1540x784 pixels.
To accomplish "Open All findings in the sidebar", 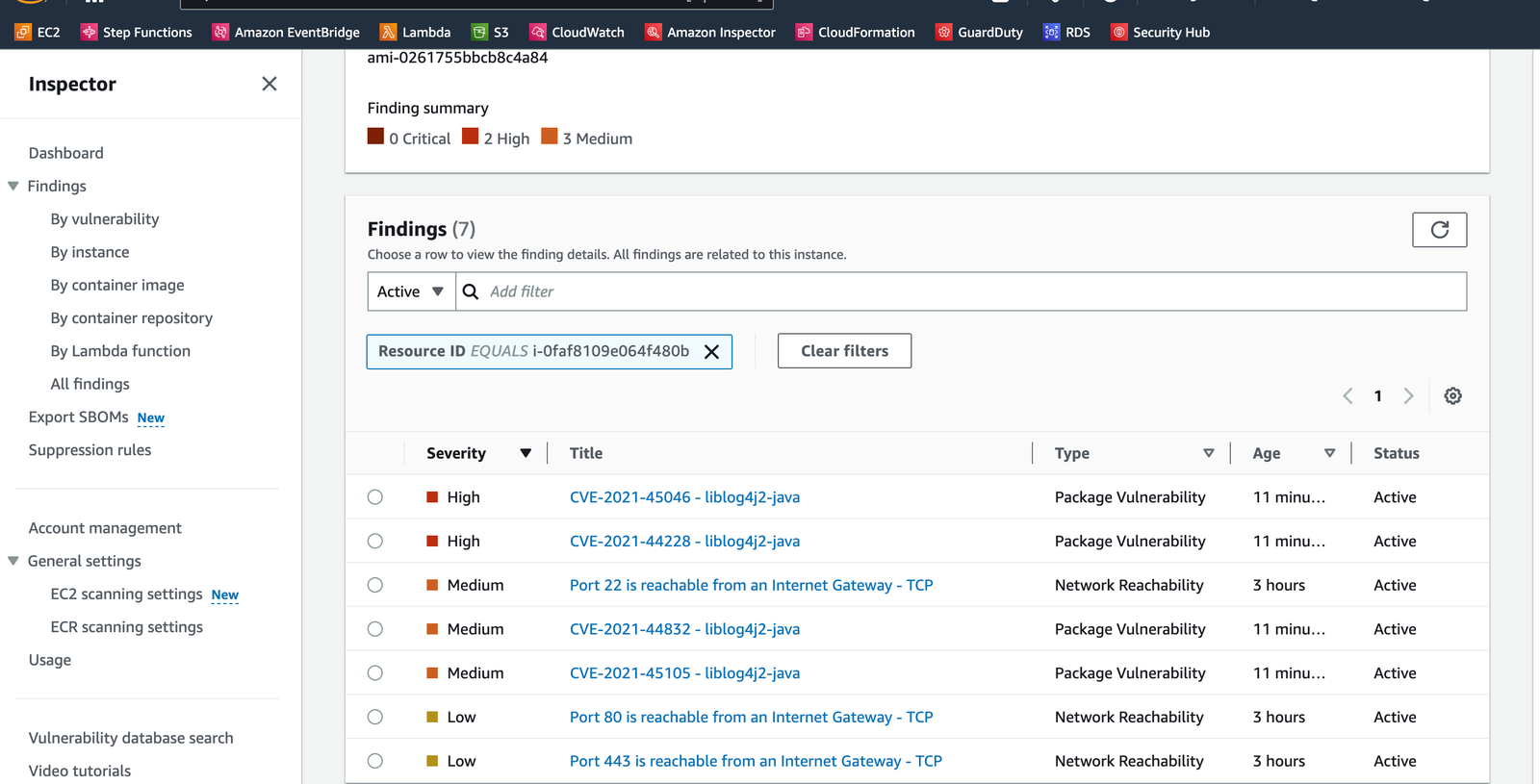I will 90,384.
